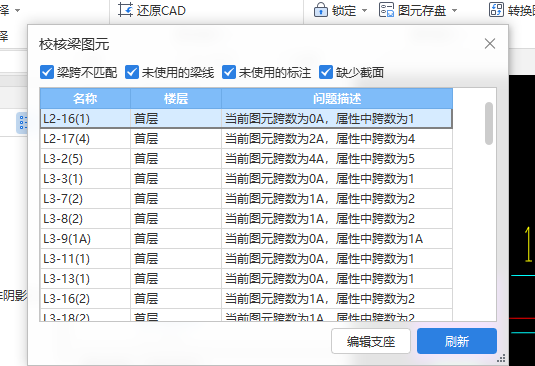Click description cell of L3-7(2) row
The height and width of the screenshot is (366, 535).
coord(337,199)
